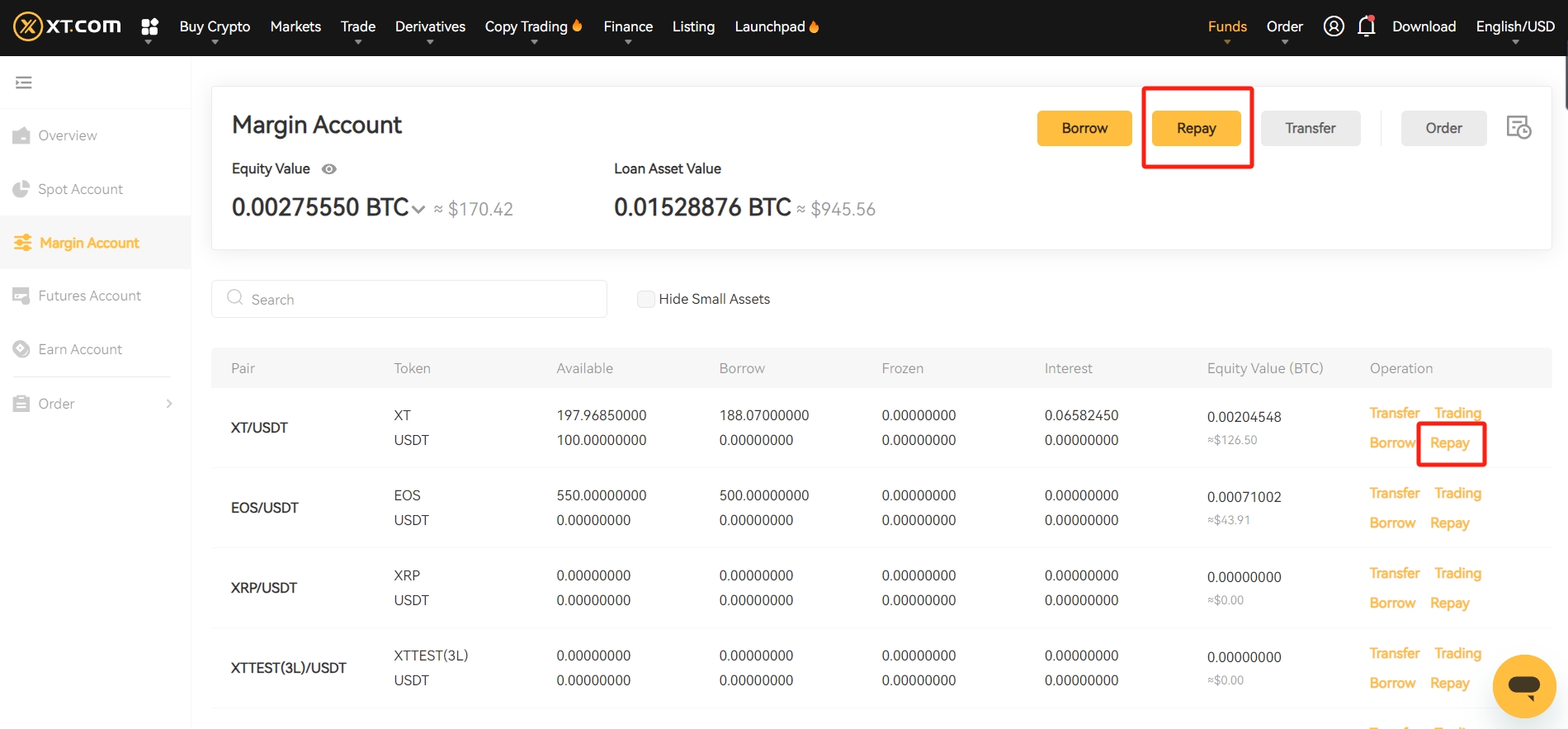Toggle Equity Value visibility eye
The width and height of the screenshot is (1568, 729).
329,169
